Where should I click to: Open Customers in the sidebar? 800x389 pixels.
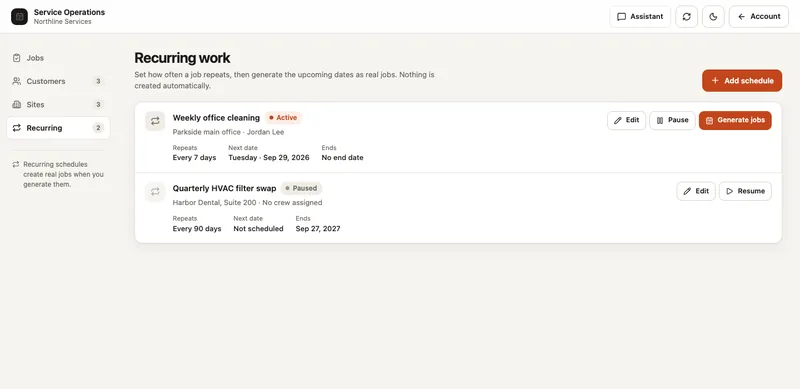[x=58, y=81]
